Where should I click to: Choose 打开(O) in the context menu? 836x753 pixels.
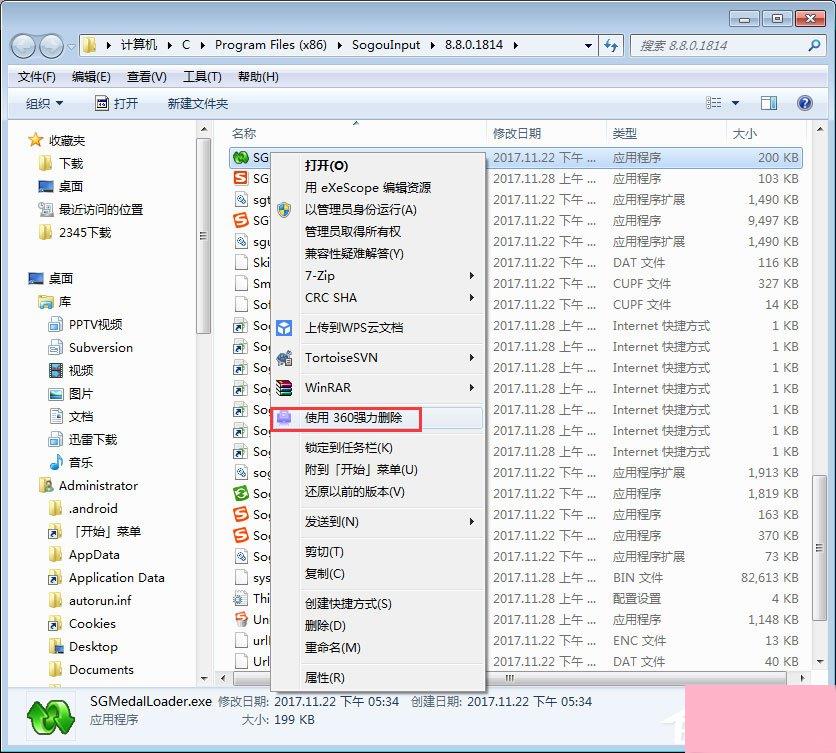(326, 166)
